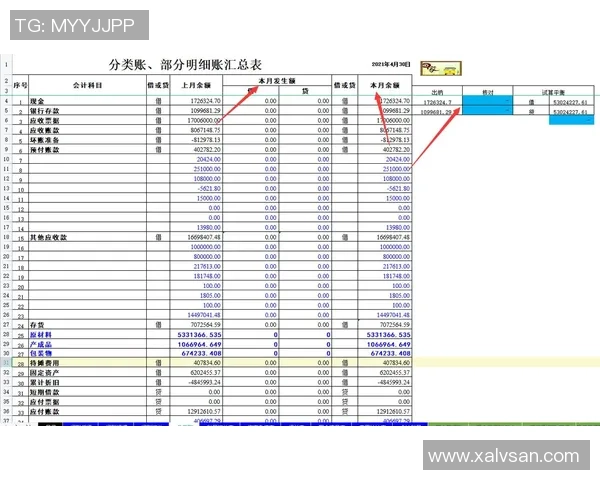Image resolution: width=600 pixels, height=480 pixels.
Task: Click the 固定资产 account cell
Action: (88, 373)
